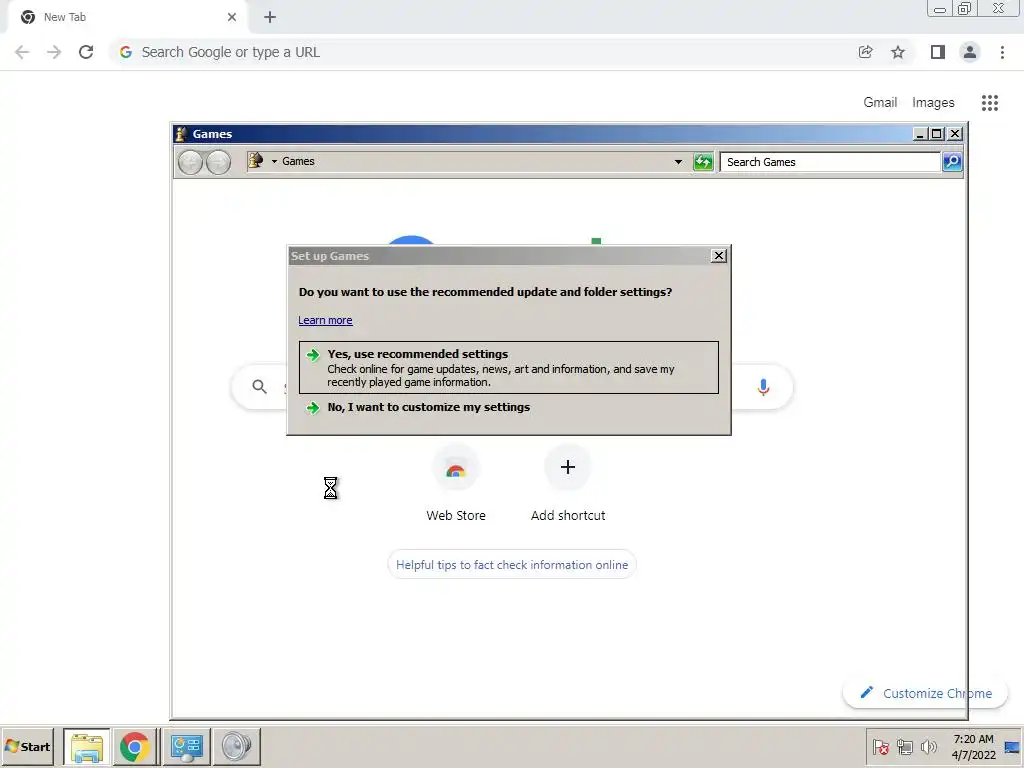Start voice search with the microphone
This screenshot has width=1024, height=768.
pos(763,387)
